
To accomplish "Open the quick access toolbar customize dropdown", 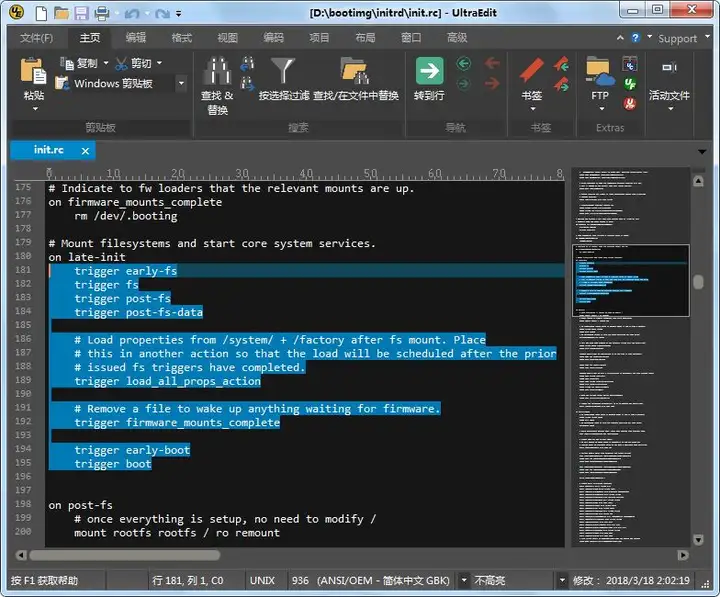I will 179,14.
